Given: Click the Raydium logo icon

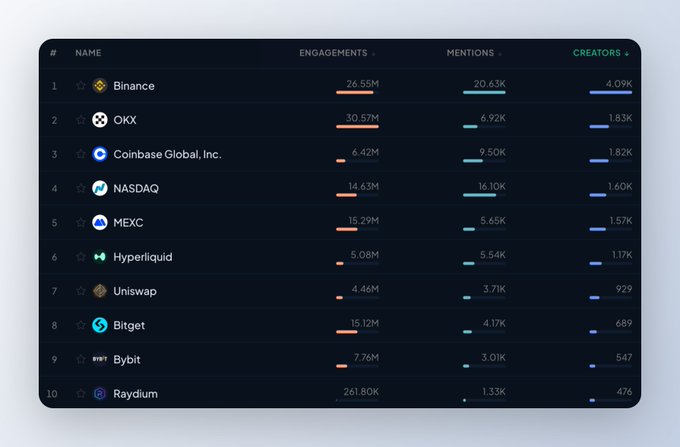Looking at the screenshot, I should tap(100, 393).
